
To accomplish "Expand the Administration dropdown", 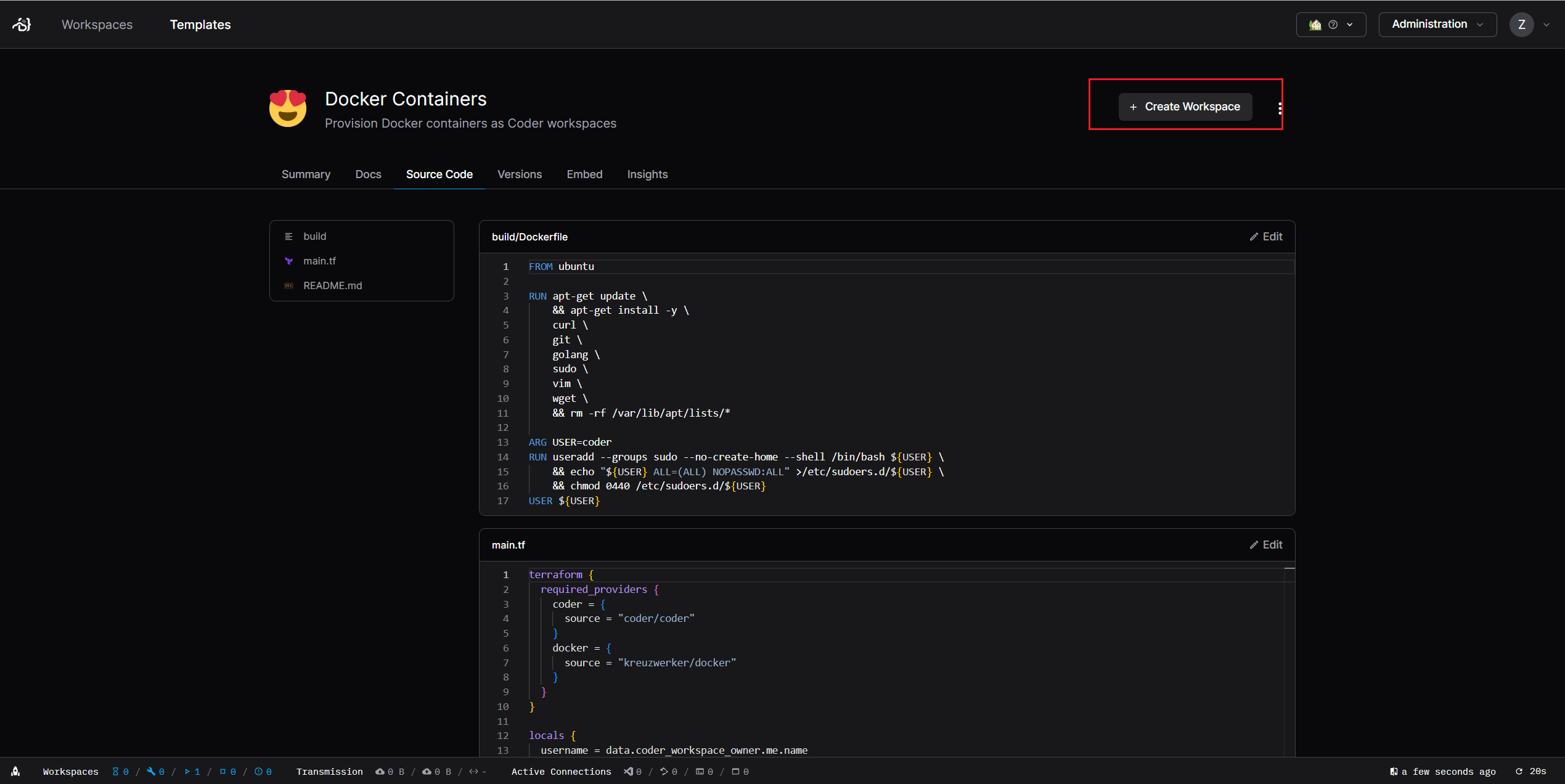I will [x=1437, y=25].
